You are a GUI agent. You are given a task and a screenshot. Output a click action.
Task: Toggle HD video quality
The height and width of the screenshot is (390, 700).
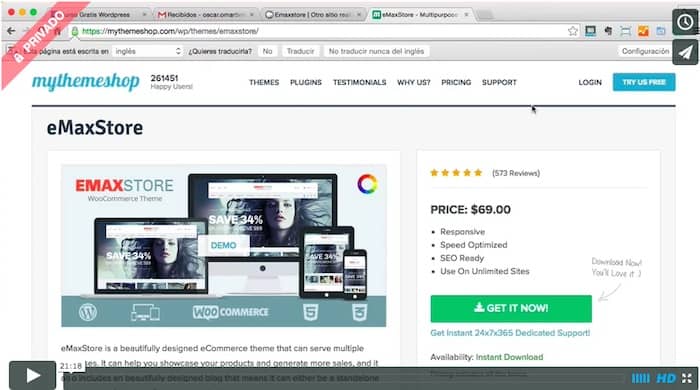click(666, 378)
